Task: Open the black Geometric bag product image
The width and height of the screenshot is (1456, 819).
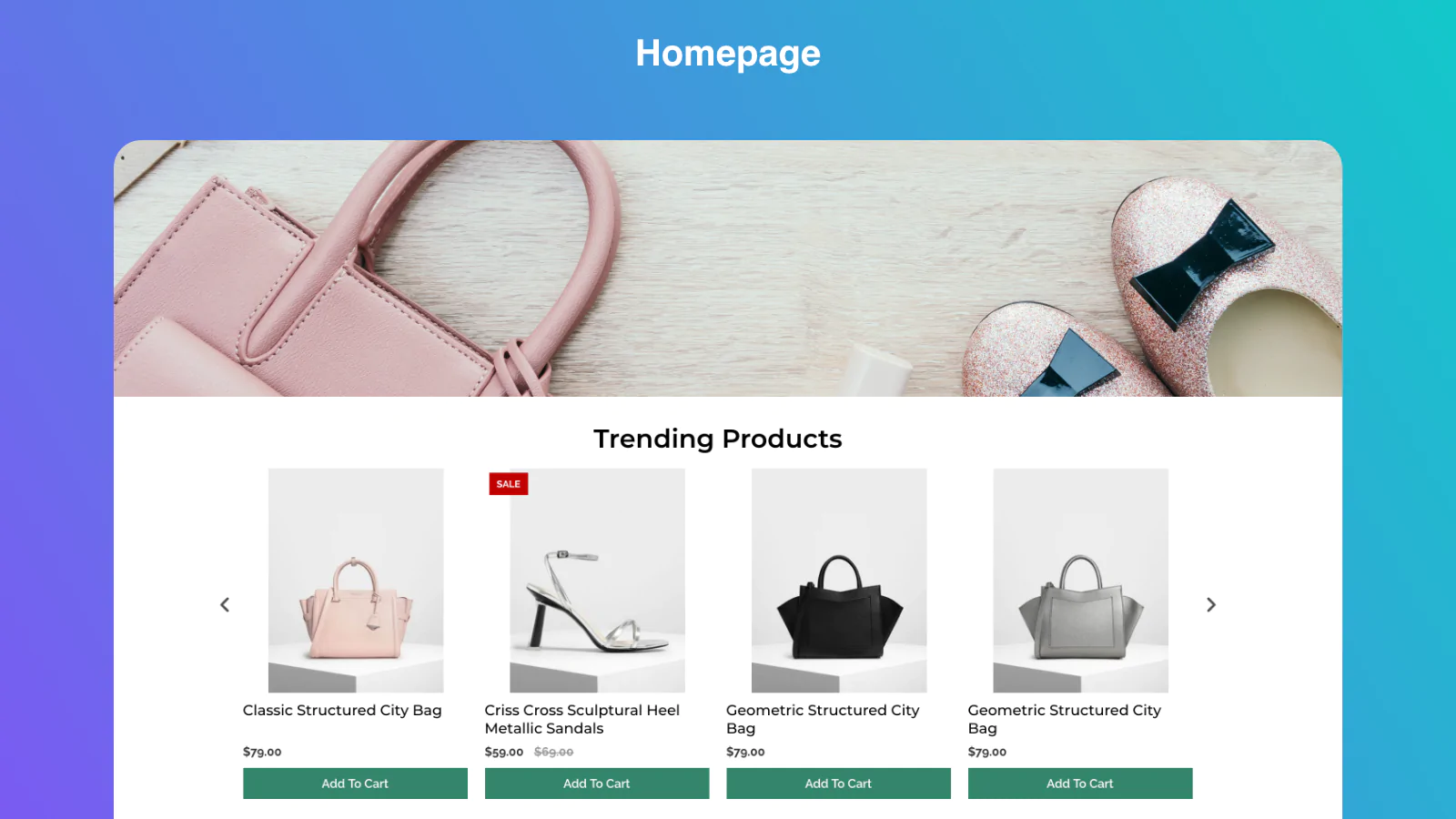Action: pyautogui.click(x=839, y=581)
